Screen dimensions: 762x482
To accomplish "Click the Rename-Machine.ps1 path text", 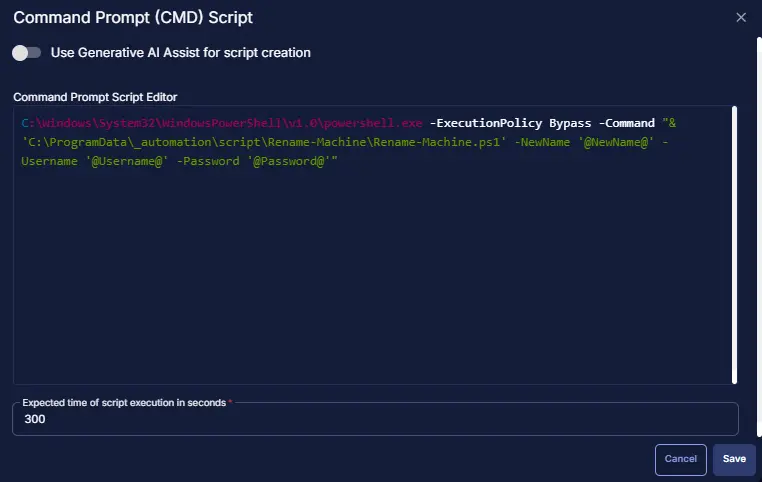I will click(264, 142).
